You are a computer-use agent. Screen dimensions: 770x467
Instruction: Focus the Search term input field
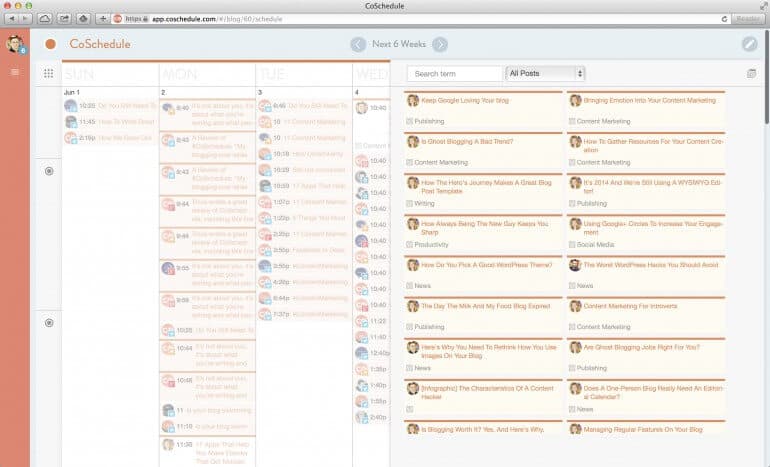pos(454,74)
